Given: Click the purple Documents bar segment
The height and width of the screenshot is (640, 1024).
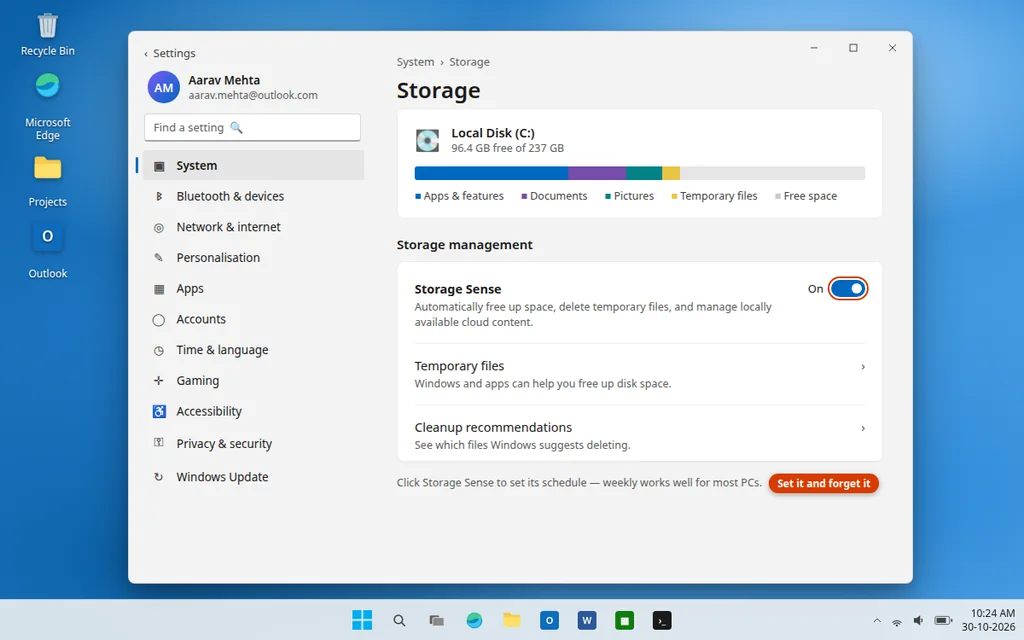Looking at the screenshot, I should pyautogui.click(x=597, y=173).
